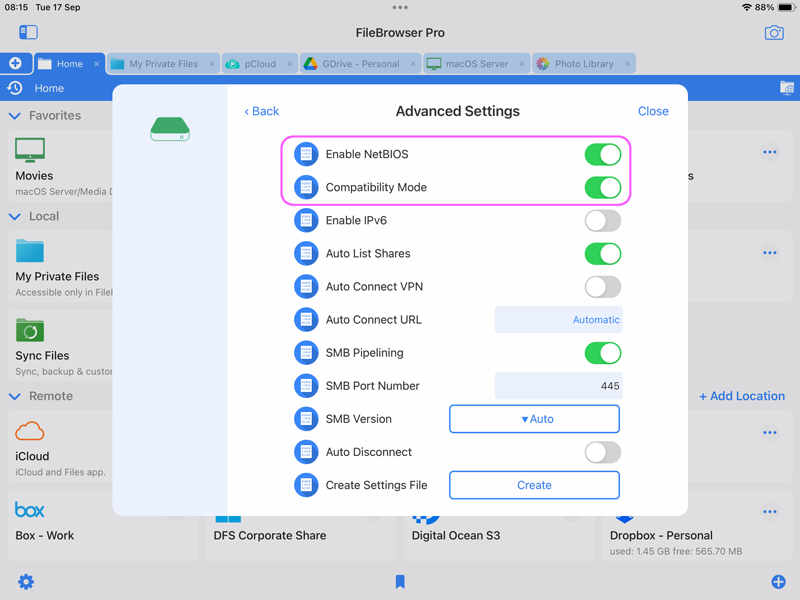This screenshot has height=600, width=800.
Task: Click the Auto Connect URL row icon
Action: point(306,320)
